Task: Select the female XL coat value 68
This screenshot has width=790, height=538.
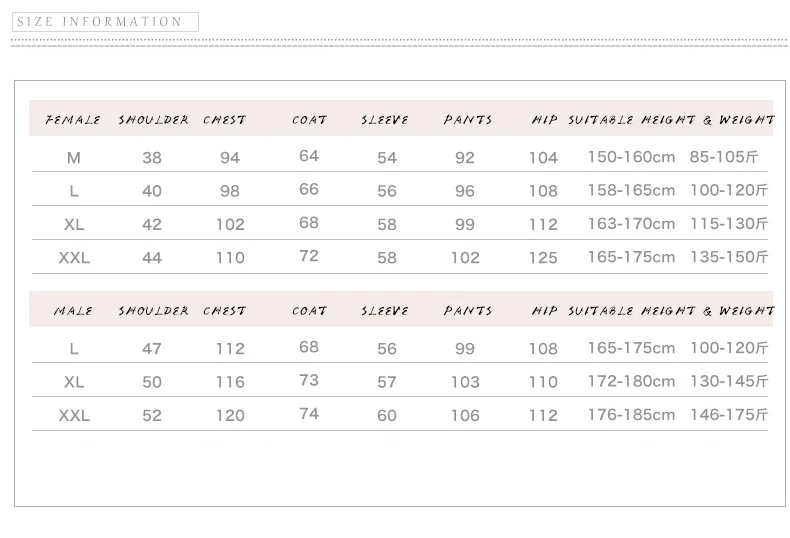Action: coord(309,222)
